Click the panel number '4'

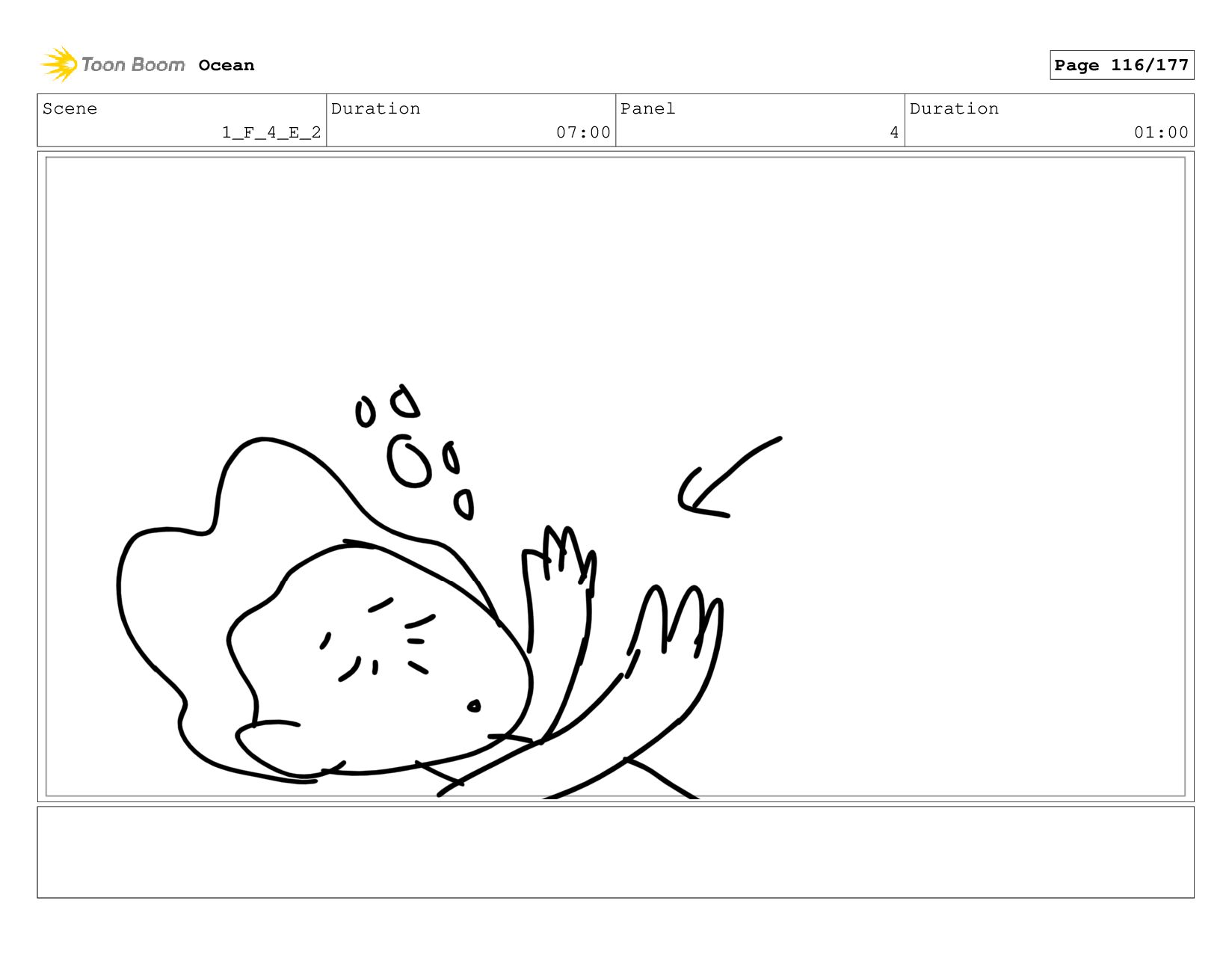pos(894,133)
